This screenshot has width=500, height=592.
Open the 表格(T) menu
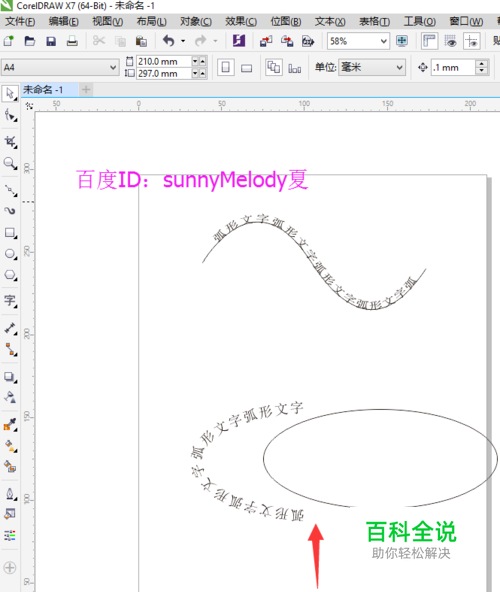pos(374,22)
